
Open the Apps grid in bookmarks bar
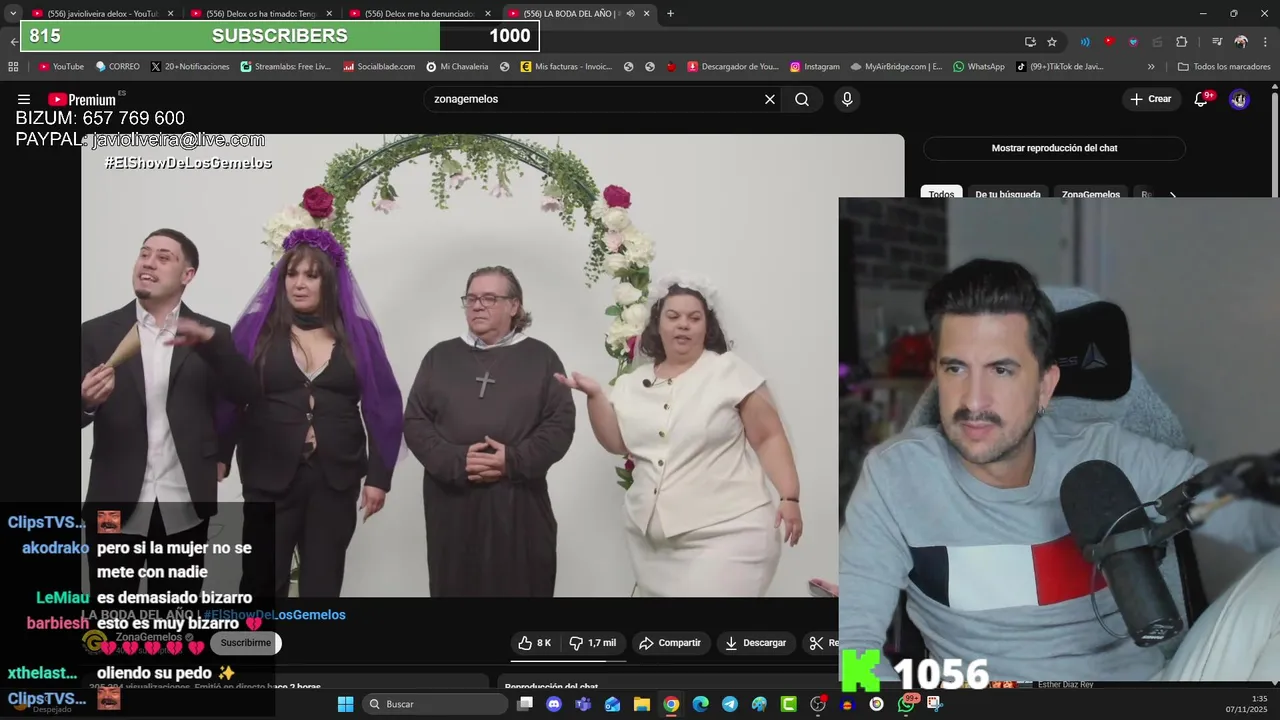click(13, 67)
